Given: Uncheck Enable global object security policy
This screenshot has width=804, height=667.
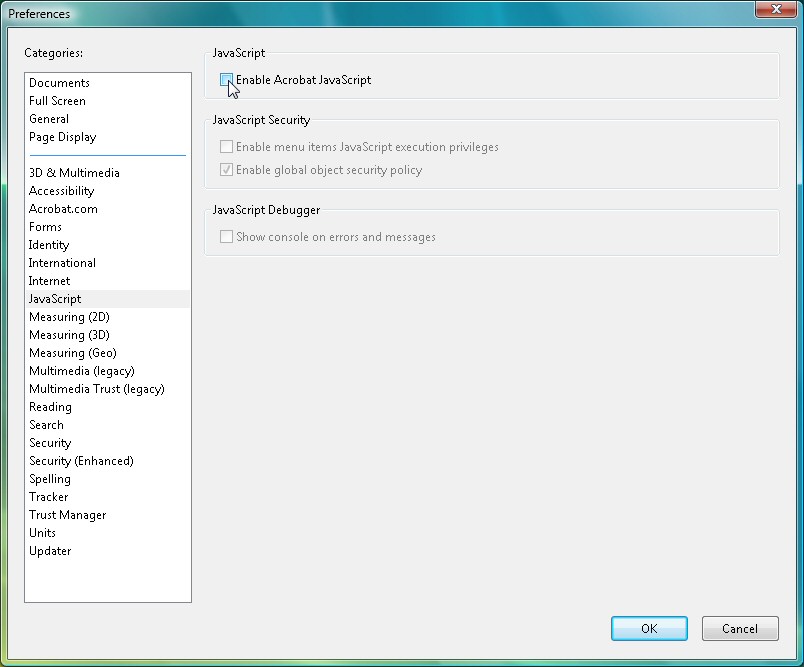Looking at the screenshot, I should tap(226, 170).
